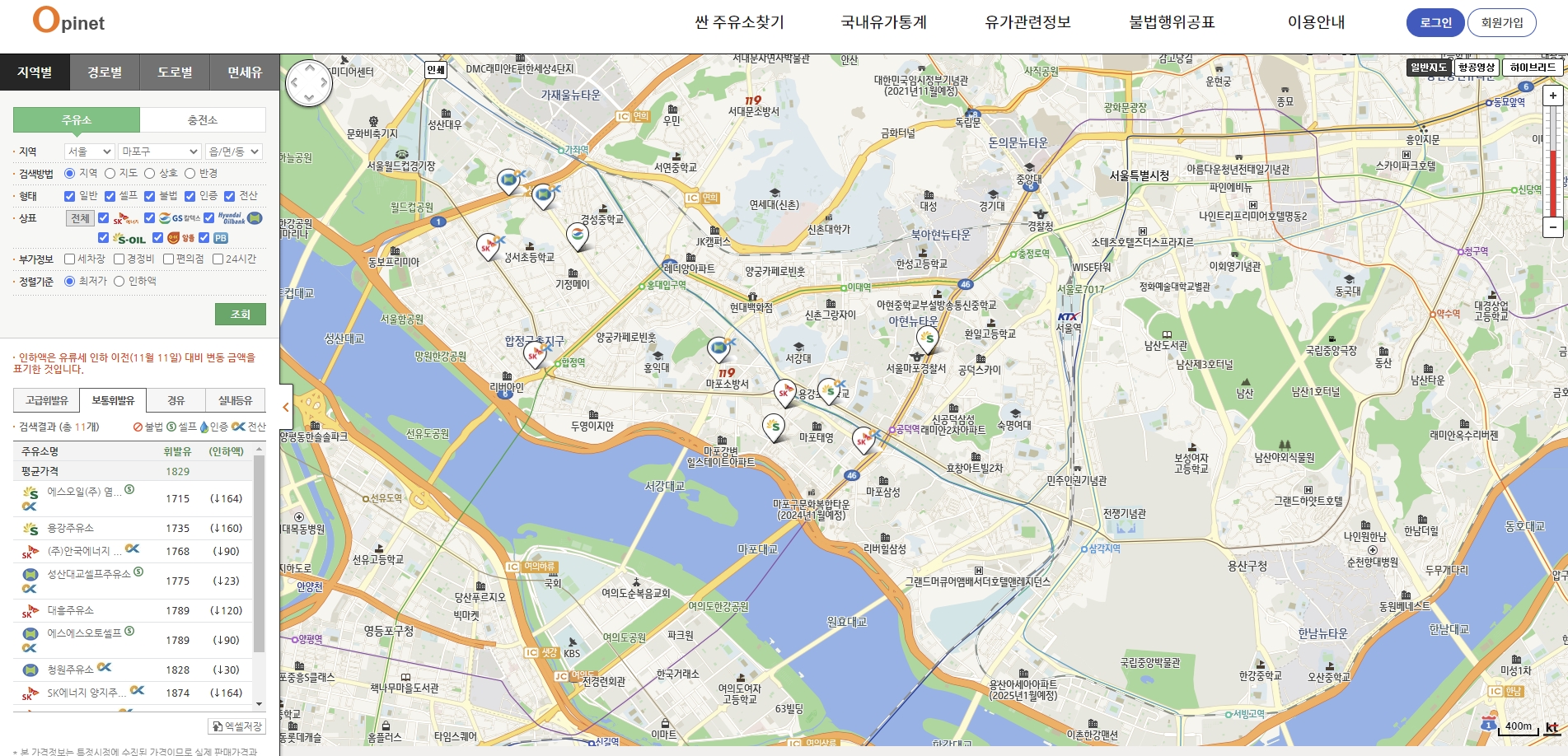Click the PB brand logo filter

click(220, 238)
